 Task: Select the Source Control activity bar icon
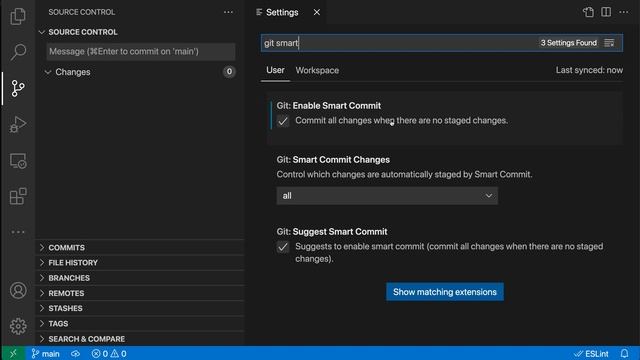tap(18, 88)
